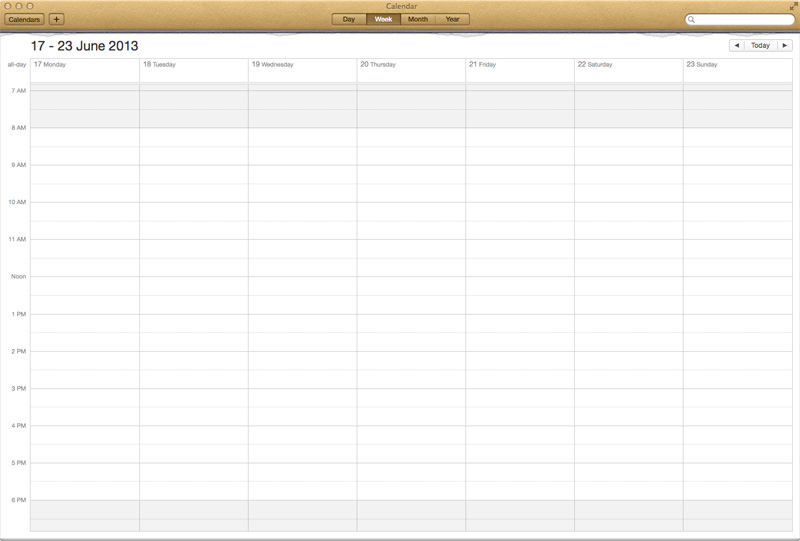Viewport: 800px width, 541px height.
Task: Open the Calendars list button
Action: point(24,19)
